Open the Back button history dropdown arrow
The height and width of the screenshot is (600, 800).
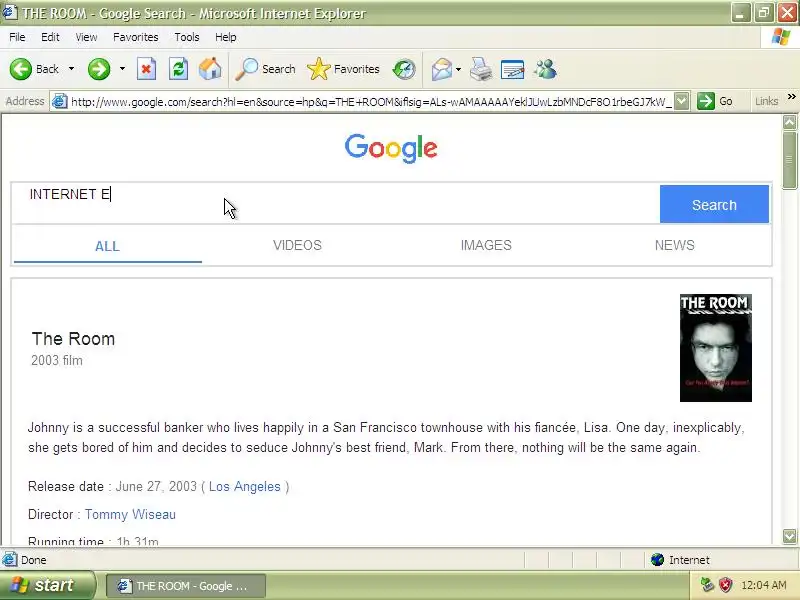pyautogui.click(x=71, y=69)
